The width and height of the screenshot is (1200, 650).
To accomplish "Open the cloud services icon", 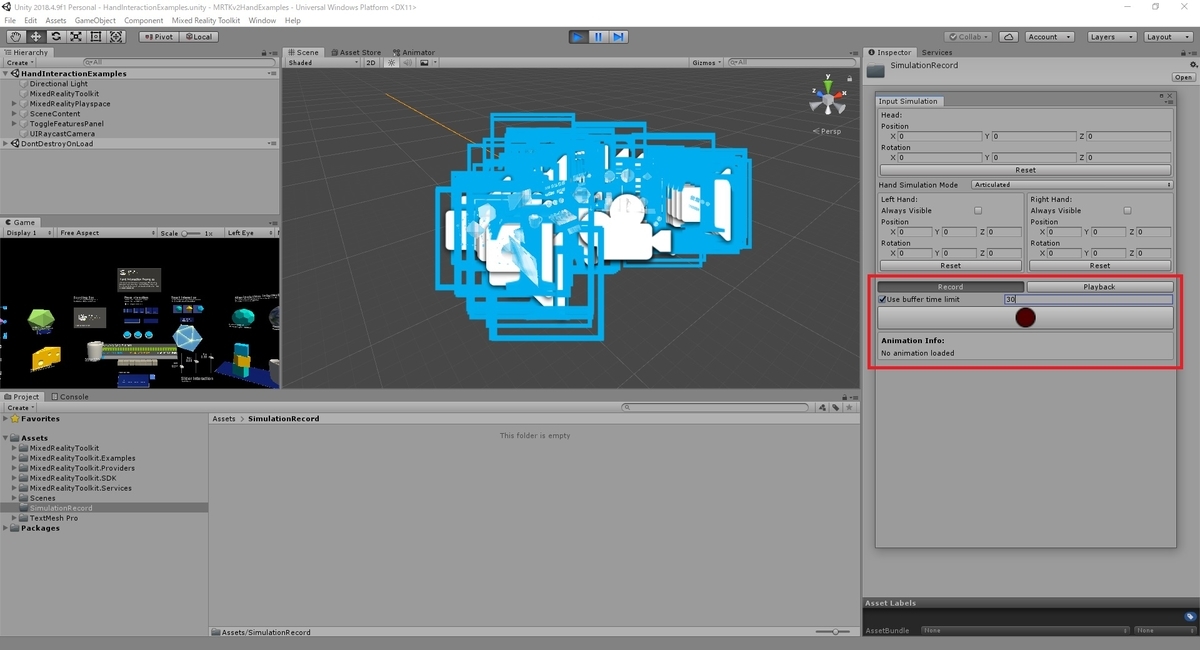I will coord(1009,37).
